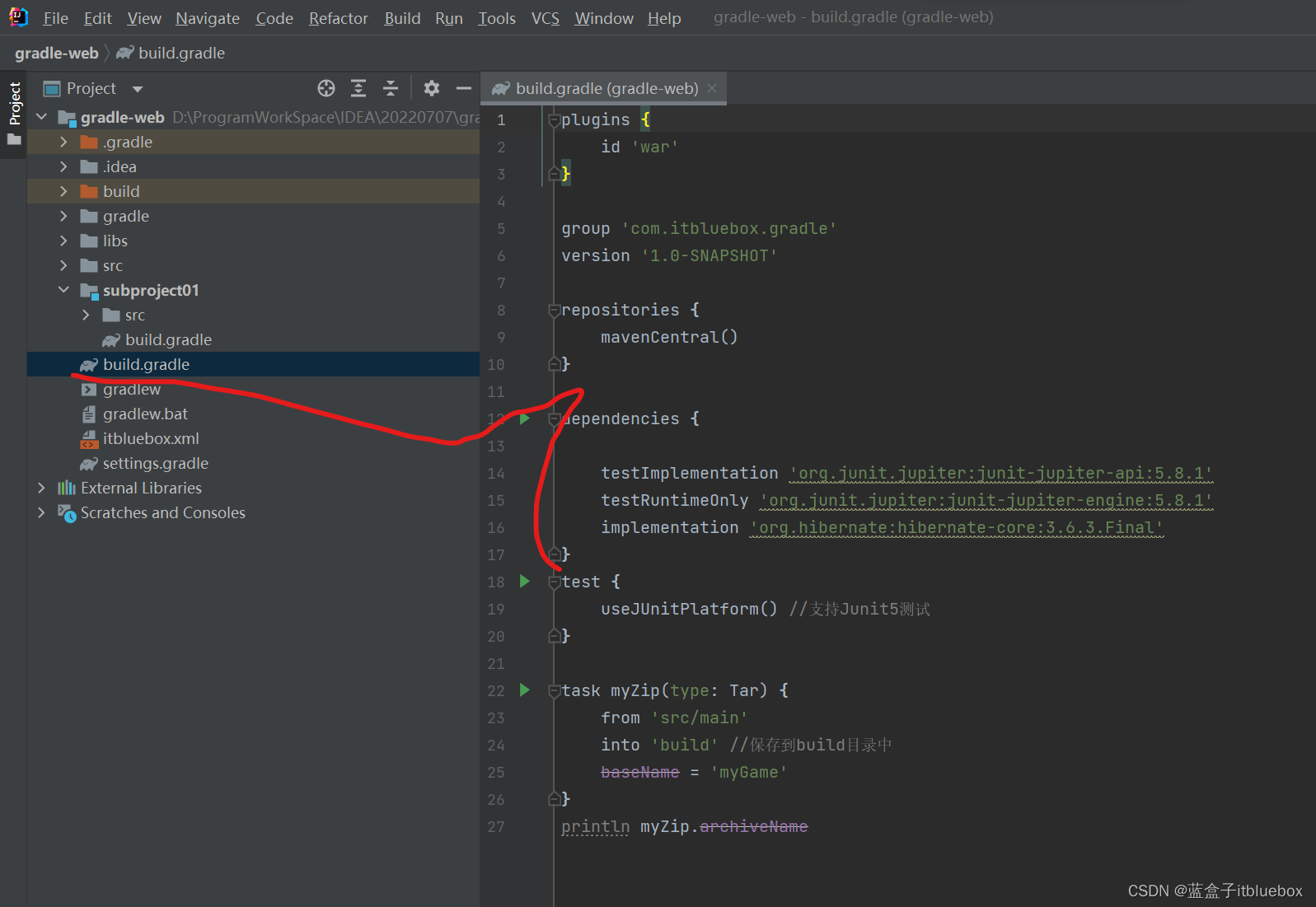Run the myZip task gutter arrow
Screen dimensions: 1316x907
click(x=525, y=690)
